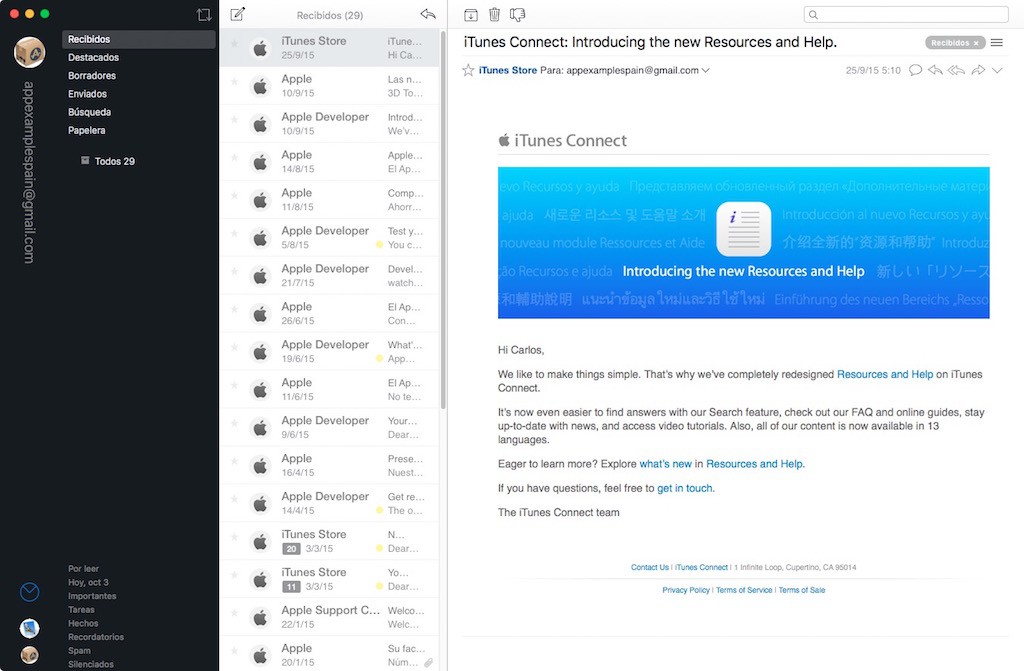Open the Todos 29 folder
Screen dimensions: 1024x671
click(108, 161)
